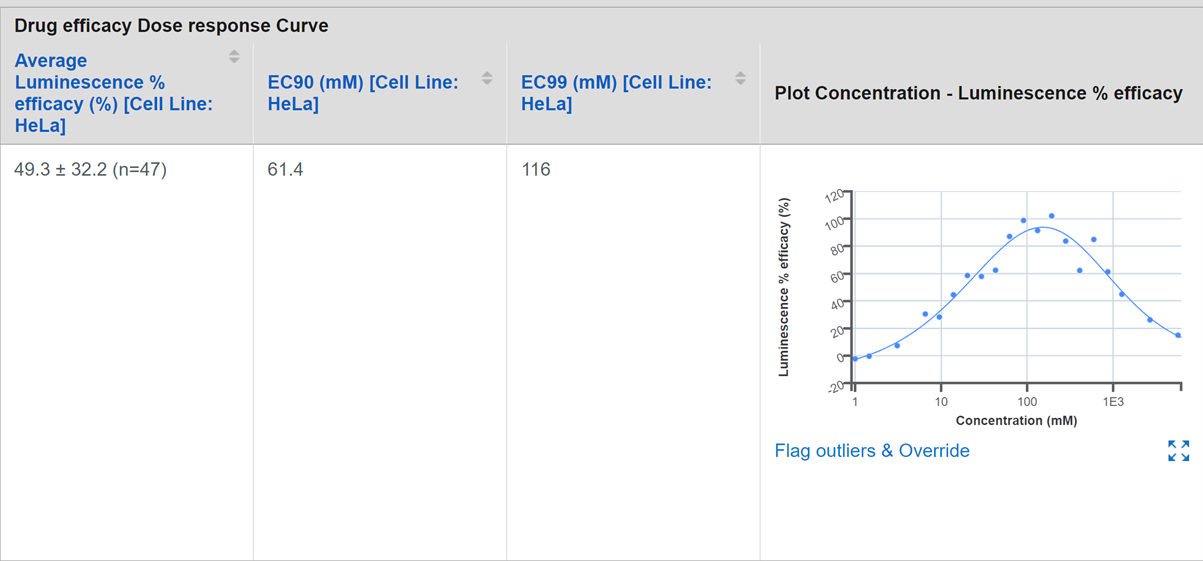Select the highest data point on the plot

[x=1051, y=216]
